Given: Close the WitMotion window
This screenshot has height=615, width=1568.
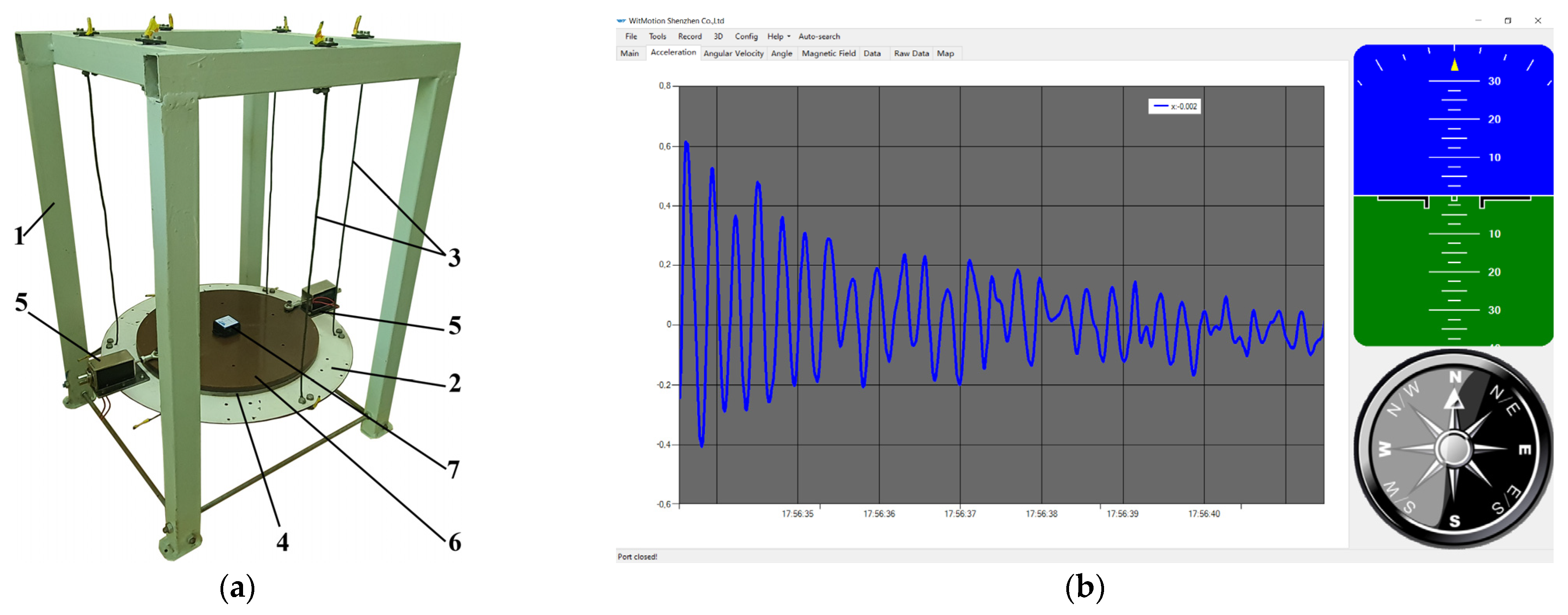Looking at the screenshot, I should pyautogui.click(x=1538, y=21).
